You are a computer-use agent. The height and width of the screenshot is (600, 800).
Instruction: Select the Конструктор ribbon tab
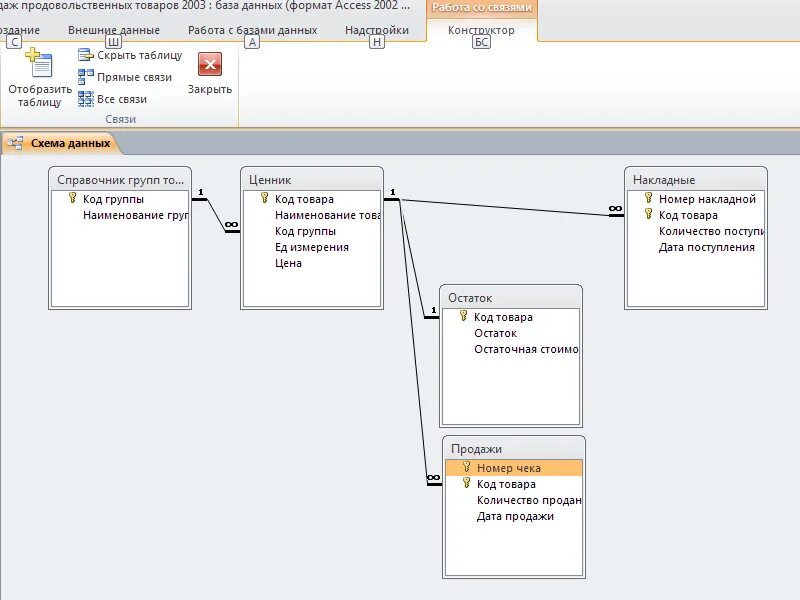coord(481,30)
